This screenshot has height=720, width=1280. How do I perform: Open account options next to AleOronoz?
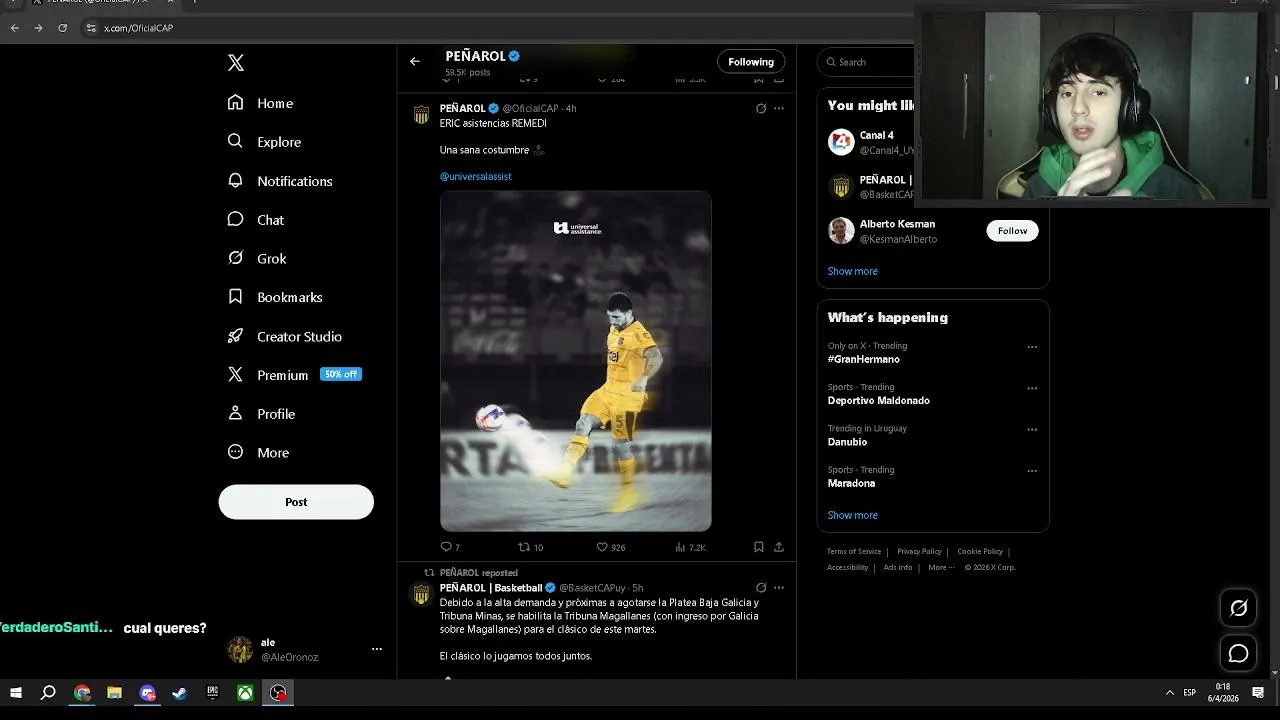tap(377, 649)
